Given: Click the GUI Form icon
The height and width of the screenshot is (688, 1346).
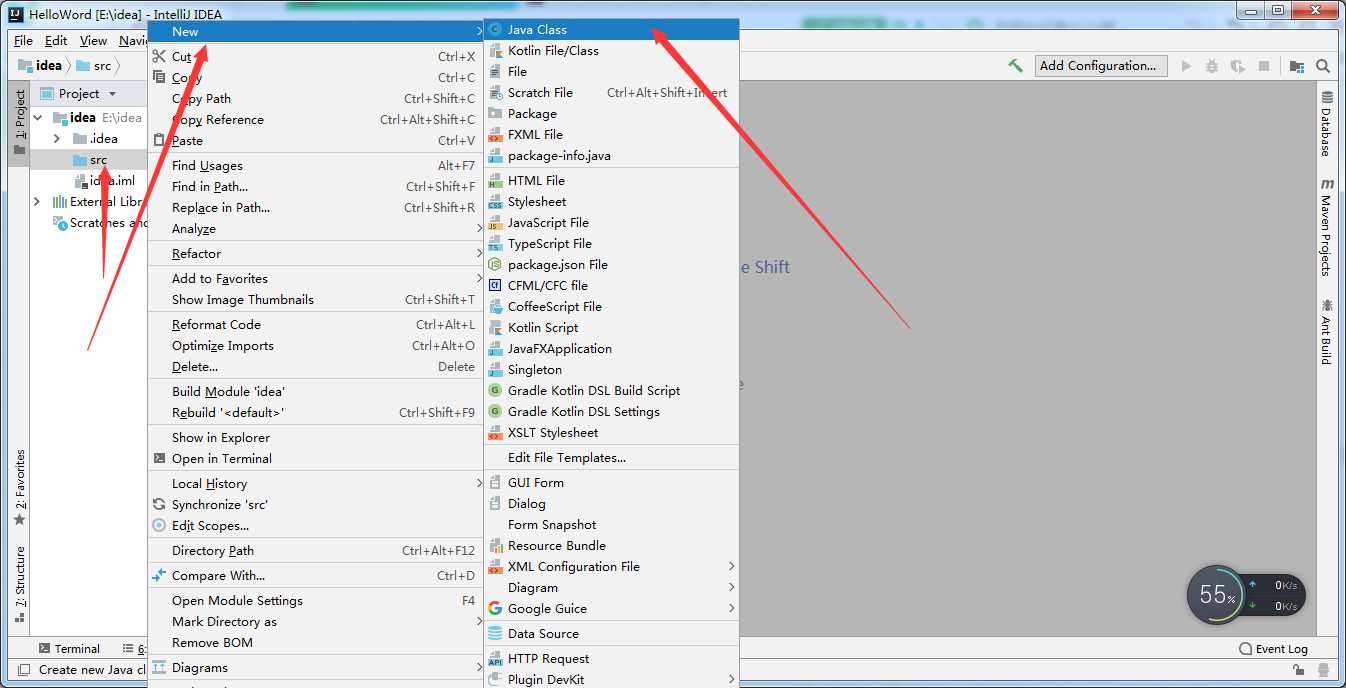Looking at the screenshot, I should 495,482.
